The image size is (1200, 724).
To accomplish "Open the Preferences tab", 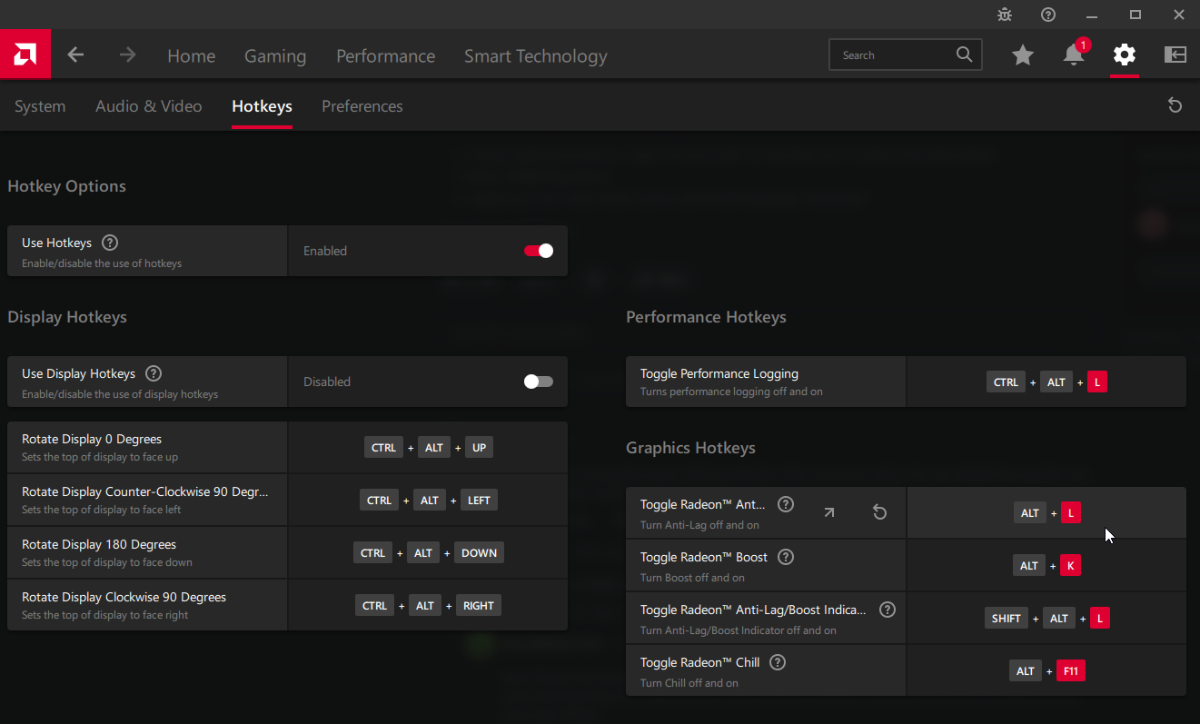I will click(362, 106).
